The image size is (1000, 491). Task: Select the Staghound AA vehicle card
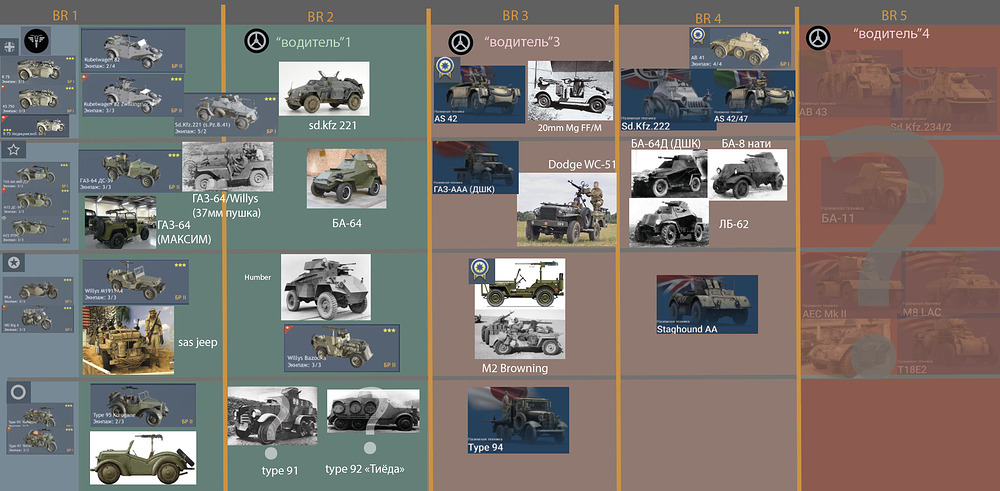(x=707, y=304)
